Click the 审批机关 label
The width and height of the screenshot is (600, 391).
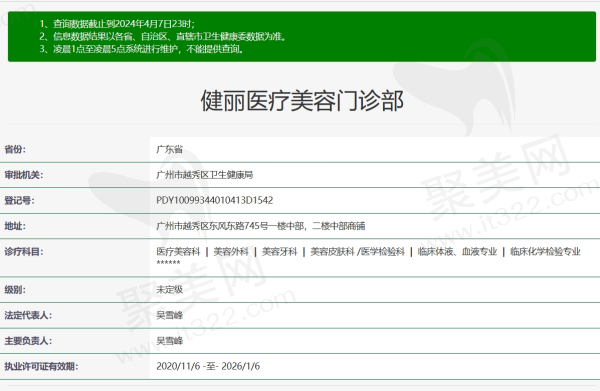(x=24, y=175)
